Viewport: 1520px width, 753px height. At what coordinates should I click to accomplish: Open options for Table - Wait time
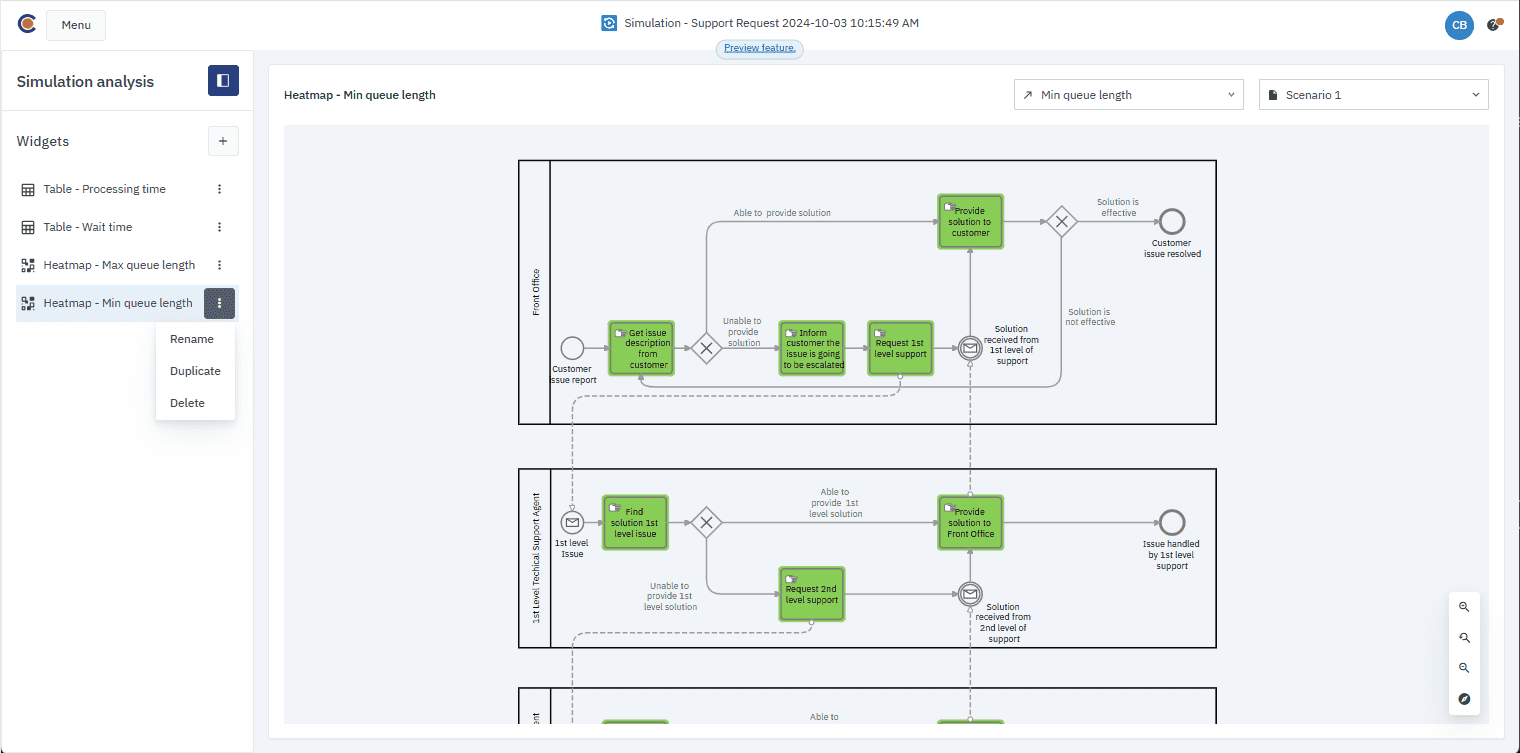tap(220, 227)
